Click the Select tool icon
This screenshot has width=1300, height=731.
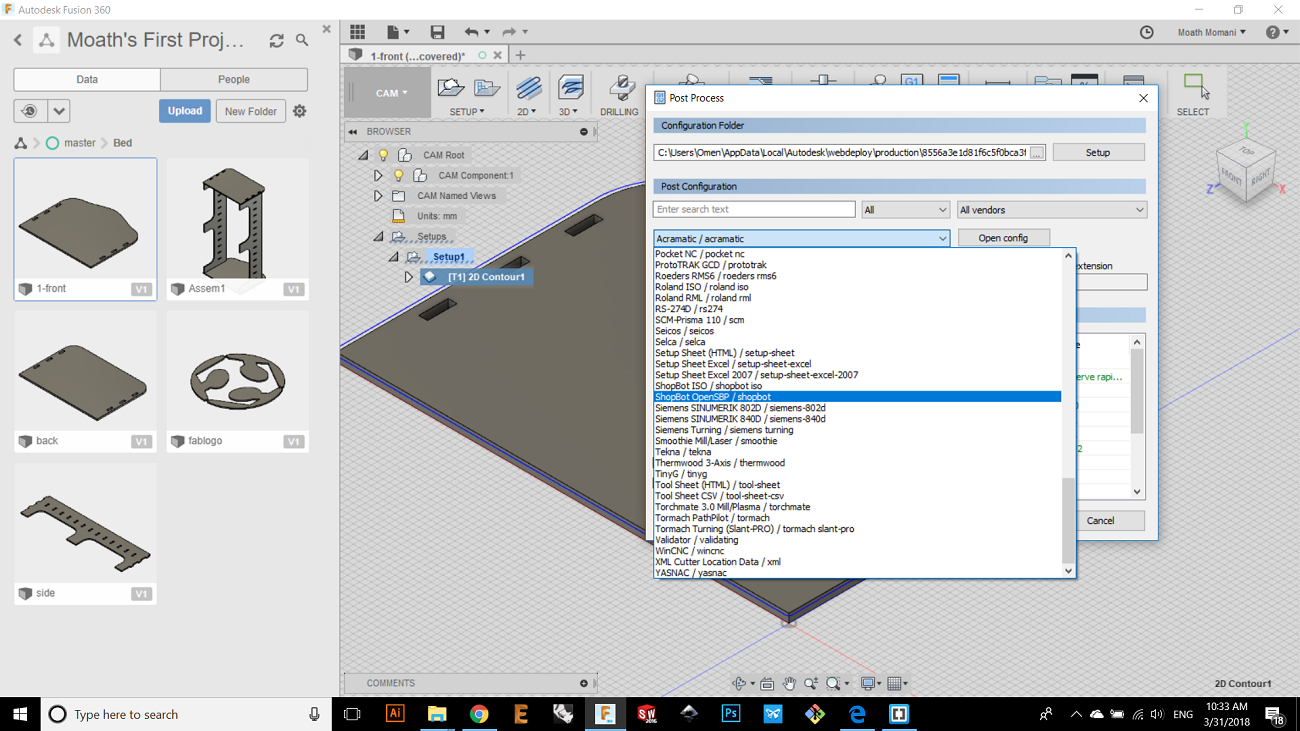click(1195, 86)
